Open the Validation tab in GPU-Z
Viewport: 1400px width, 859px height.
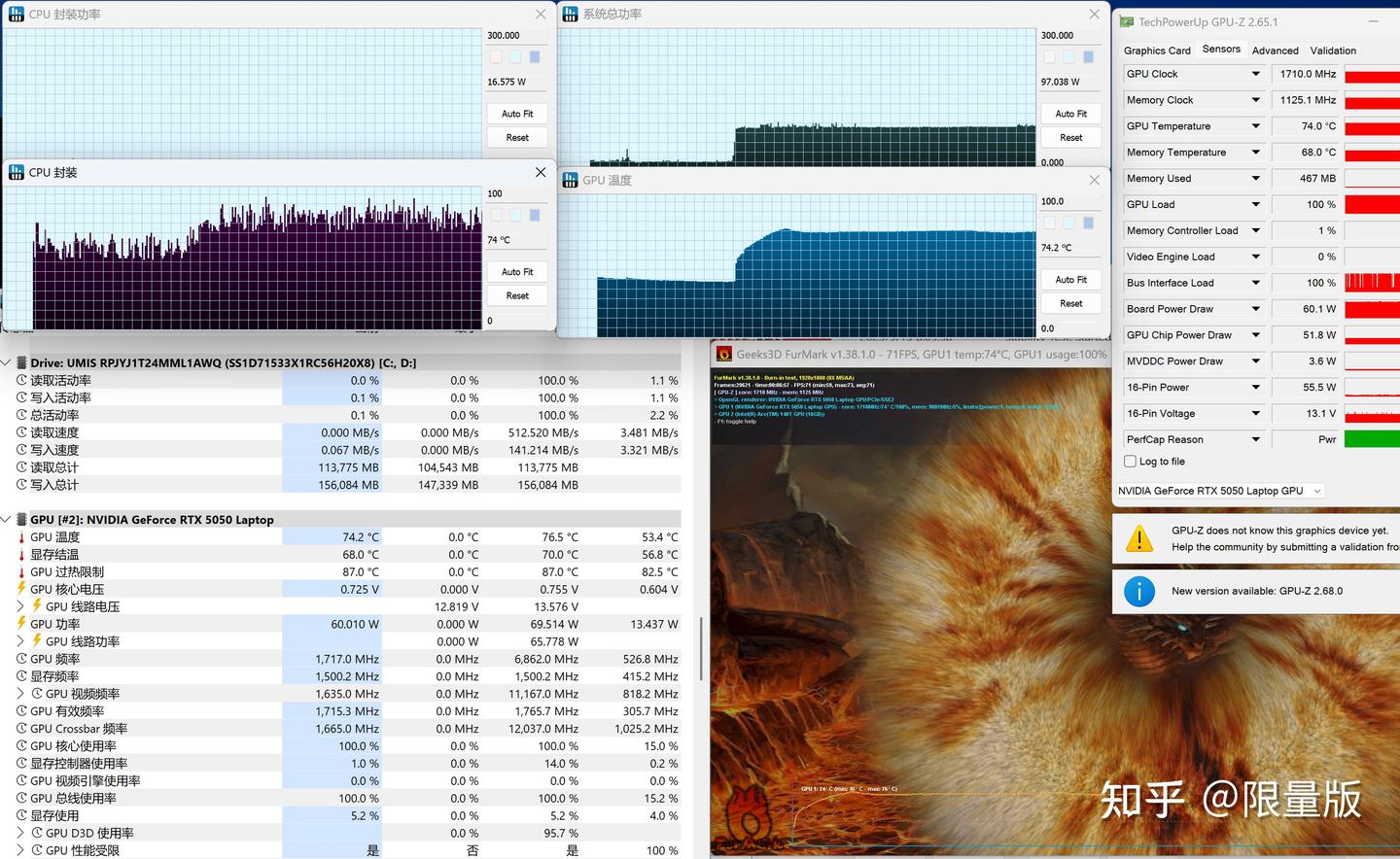pos(1333,51)
